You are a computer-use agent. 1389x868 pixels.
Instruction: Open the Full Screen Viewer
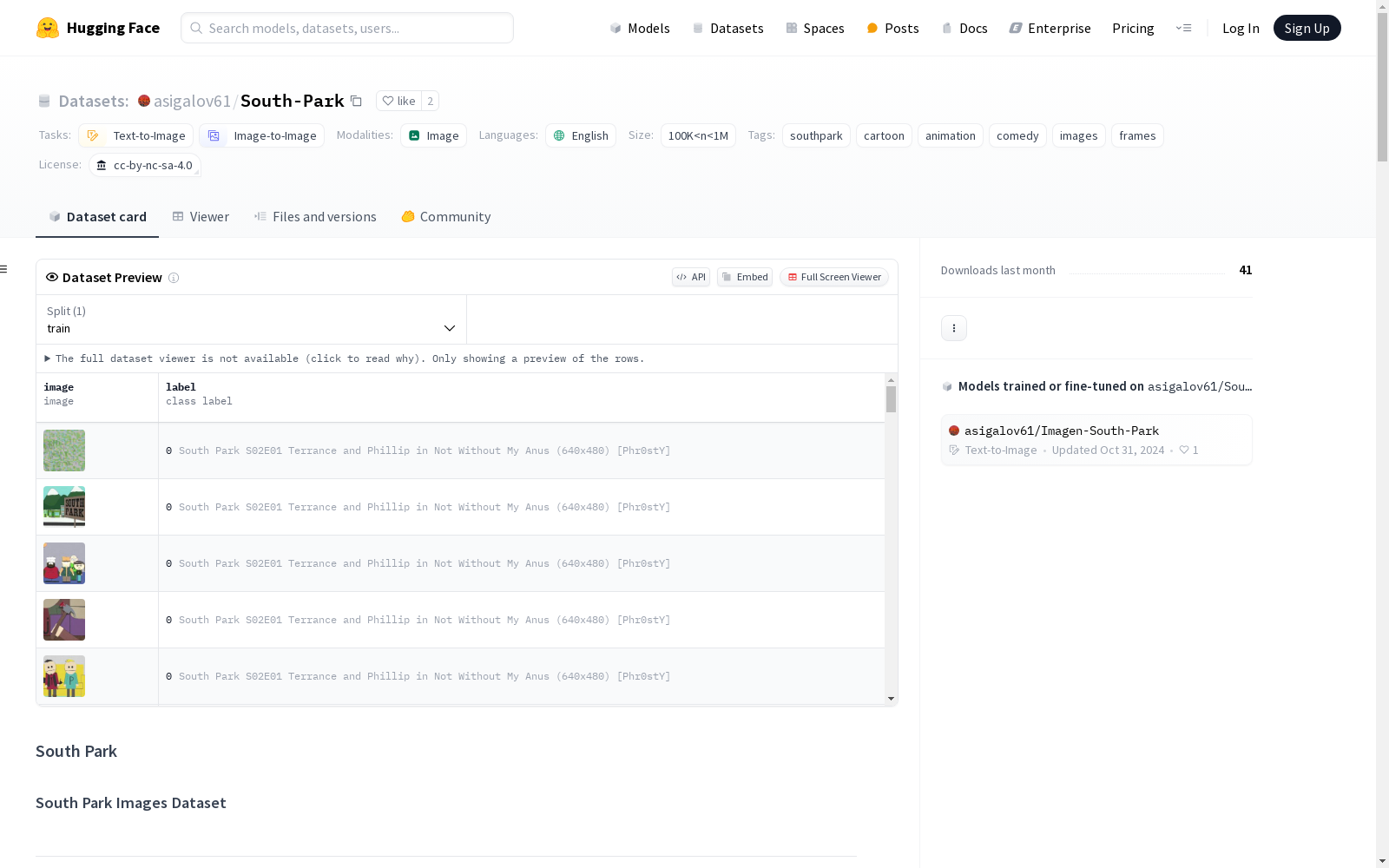834,277
